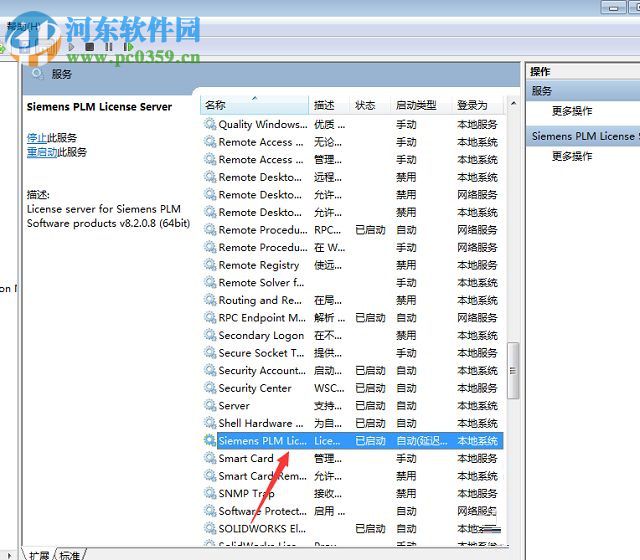This screenshot has width=640, height=560.
Task: Click the 停止 link to stop the service
Action: (x=37, y=138)
